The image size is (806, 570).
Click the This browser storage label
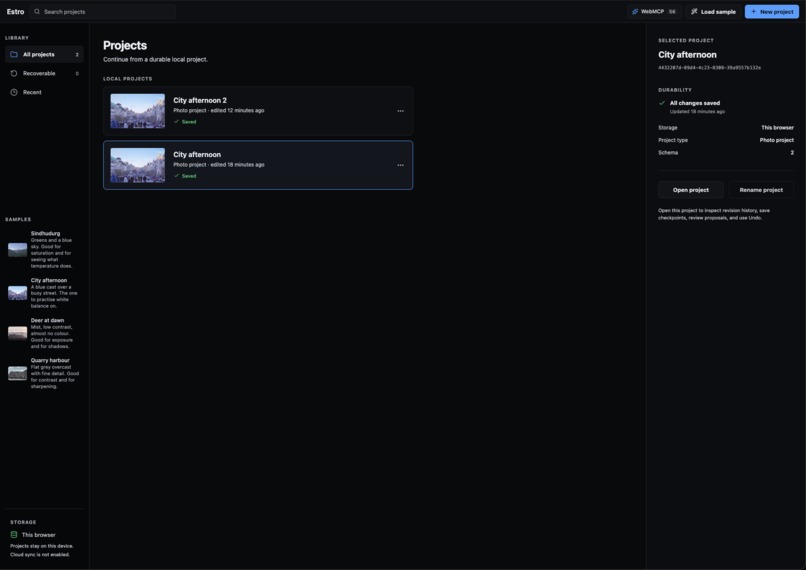click(x=39, y=535)
